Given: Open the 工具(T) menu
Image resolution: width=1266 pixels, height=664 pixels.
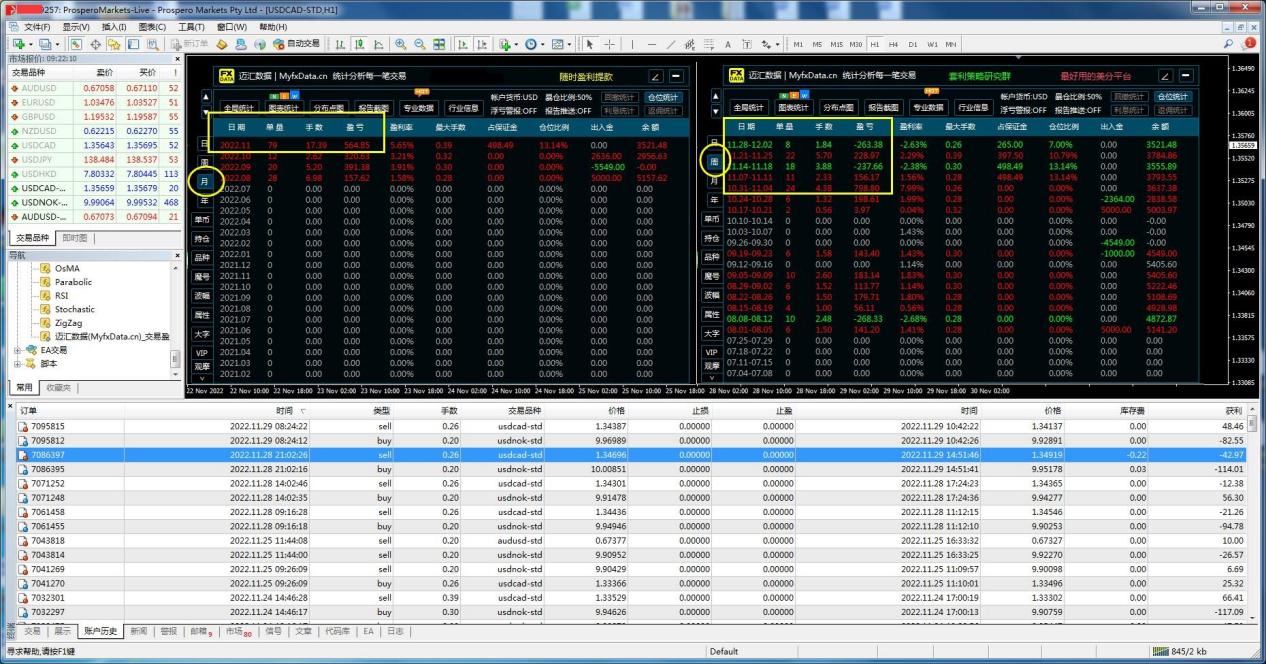Looking at the screenshot, I should click(192, 27).
